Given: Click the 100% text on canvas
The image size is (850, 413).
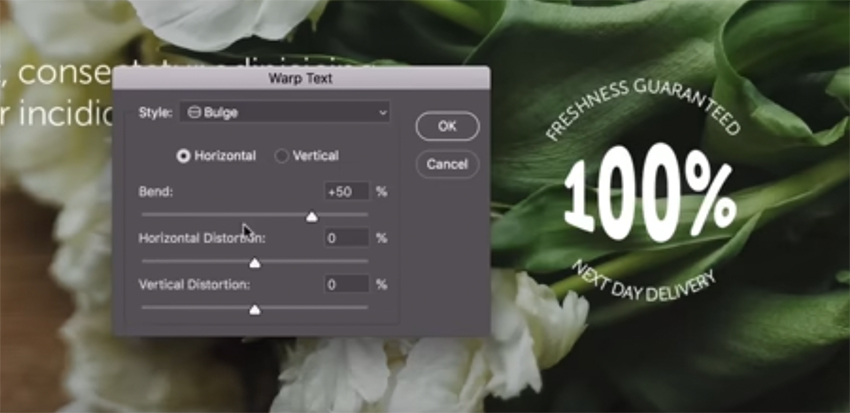Looking at the screenshot, I should (649, 192).
